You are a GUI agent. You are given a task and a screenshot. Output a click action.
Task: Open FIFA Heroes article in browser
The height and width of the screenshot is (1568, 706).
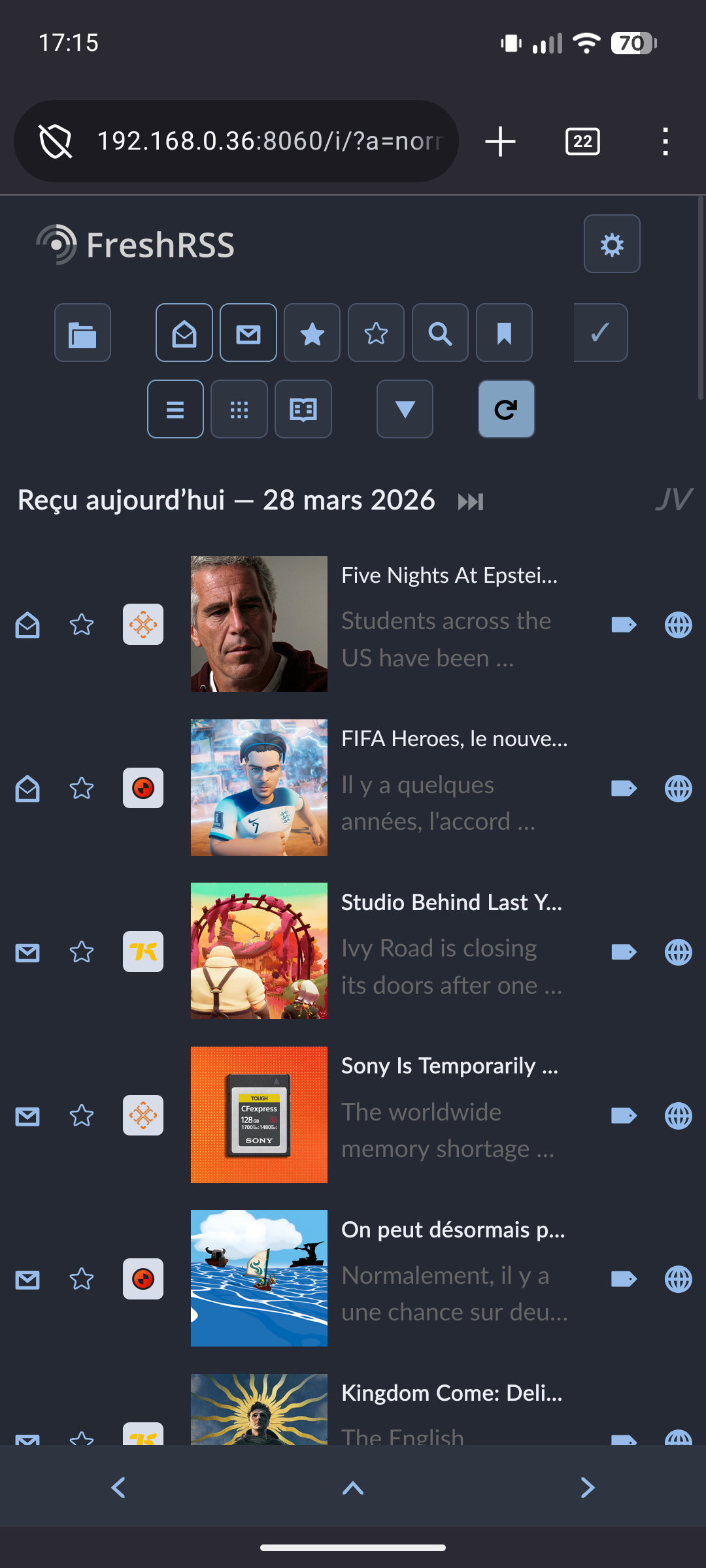(x=678, y=789)
